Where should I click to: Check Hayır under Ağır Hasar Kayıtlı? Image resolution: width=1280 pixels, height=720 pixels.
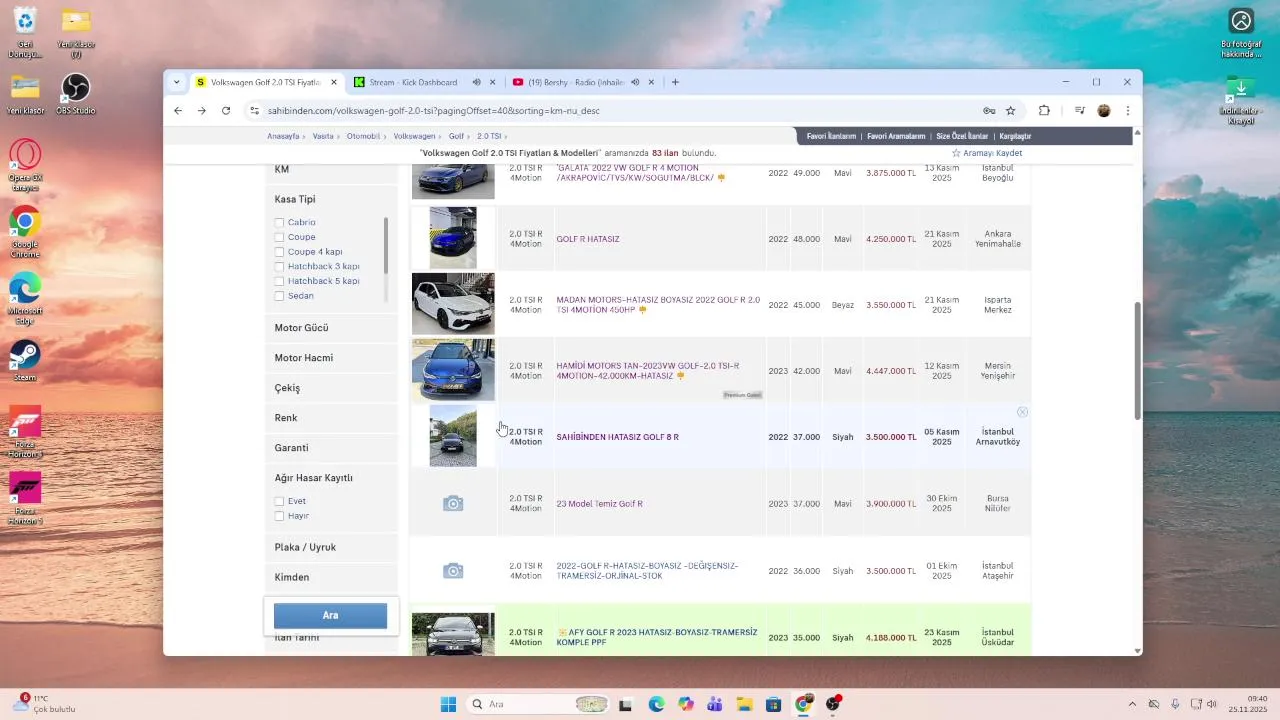click(x=280, y=516)
